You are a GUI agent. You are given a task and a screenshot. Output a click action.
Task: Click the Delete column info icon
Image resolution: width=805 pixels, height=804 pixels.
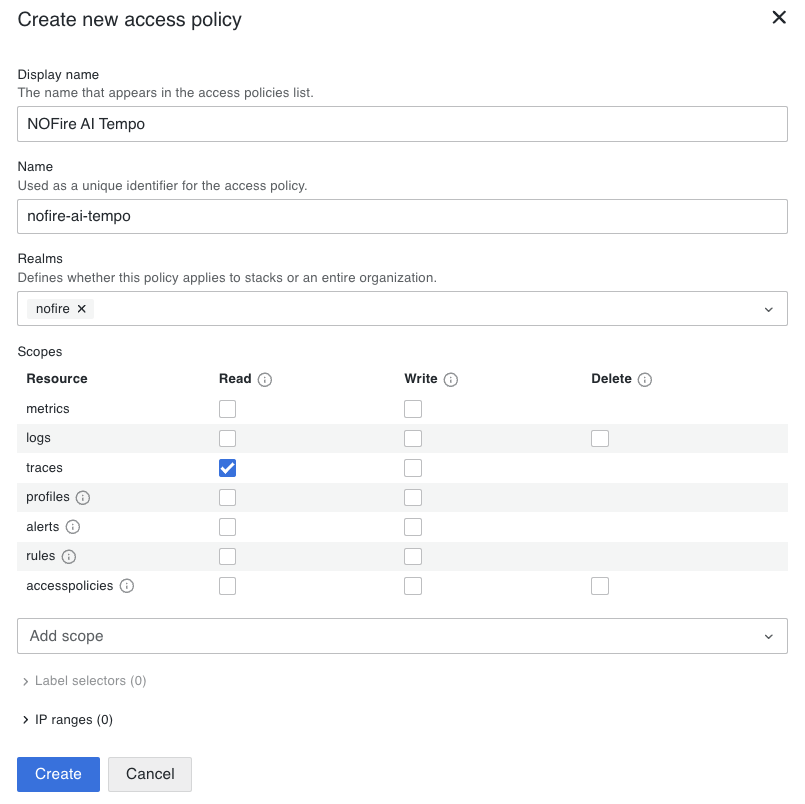[x=644, y=379]
